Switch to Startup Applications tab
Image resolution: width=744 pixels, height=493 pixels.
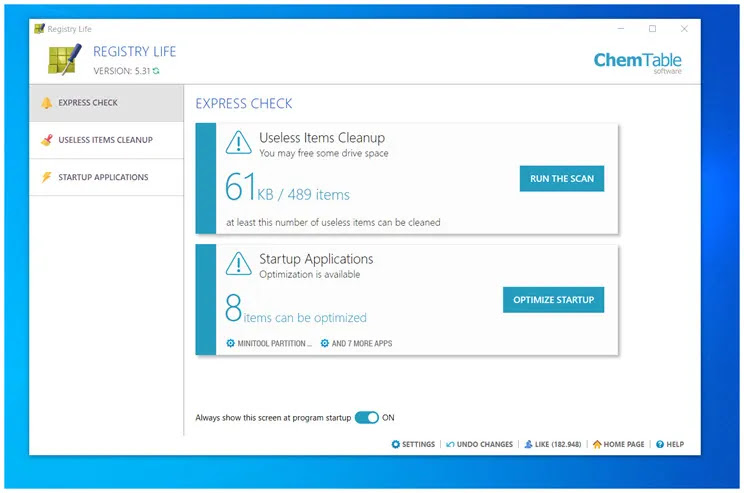(x=106, y=177)
